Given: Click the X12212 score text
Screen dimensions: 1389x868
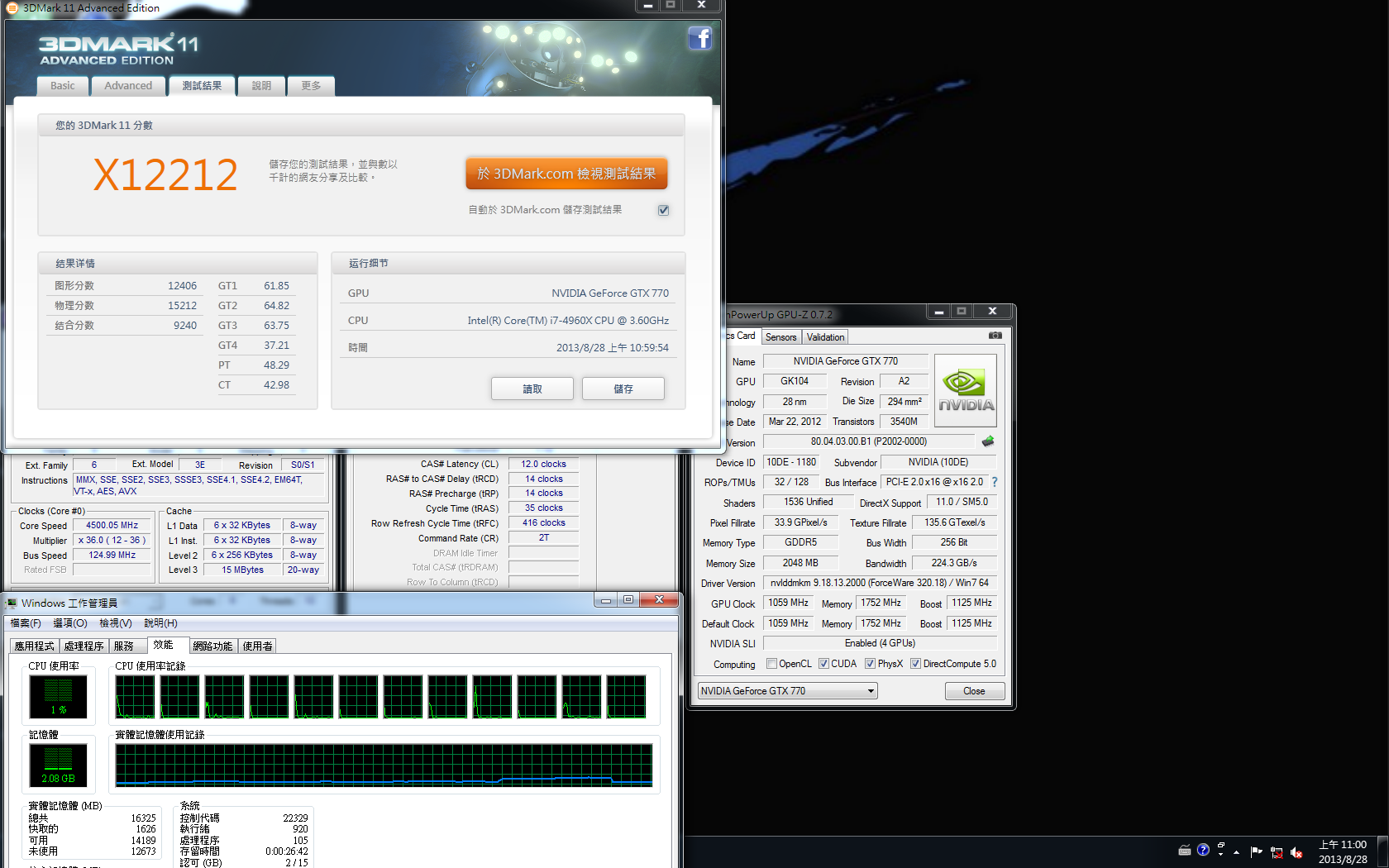Looking at the screenshot, I should coord(165,174).
